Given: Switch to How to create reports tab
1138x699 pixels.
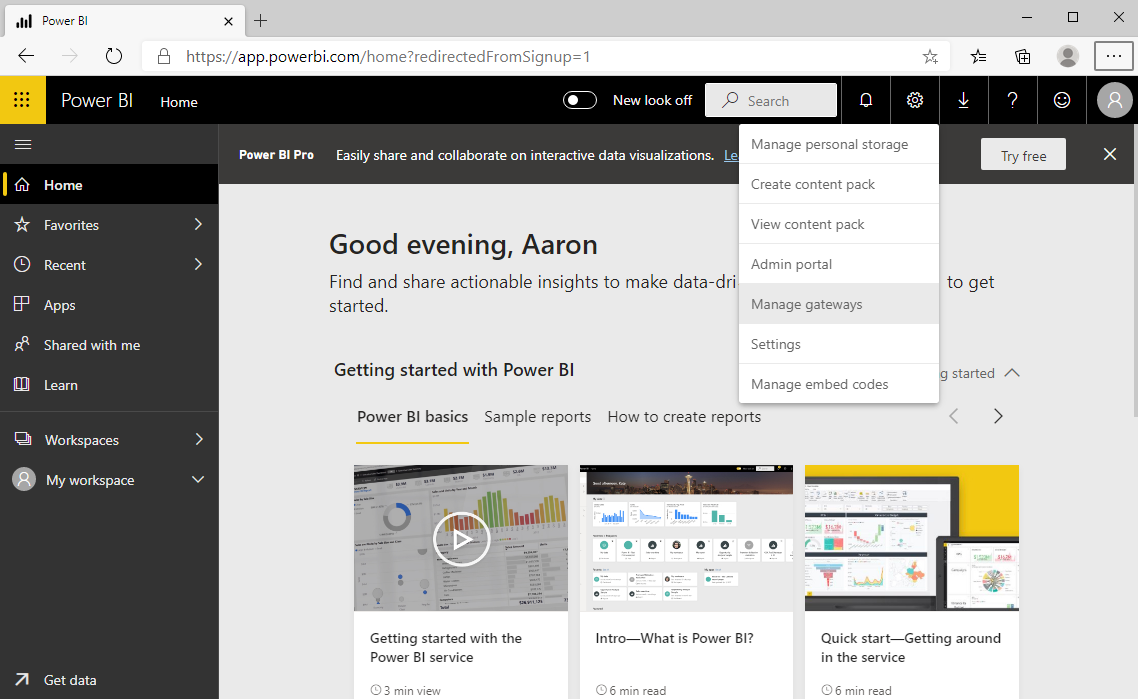Looking at the screenshot, I should [x=684, y=417].
